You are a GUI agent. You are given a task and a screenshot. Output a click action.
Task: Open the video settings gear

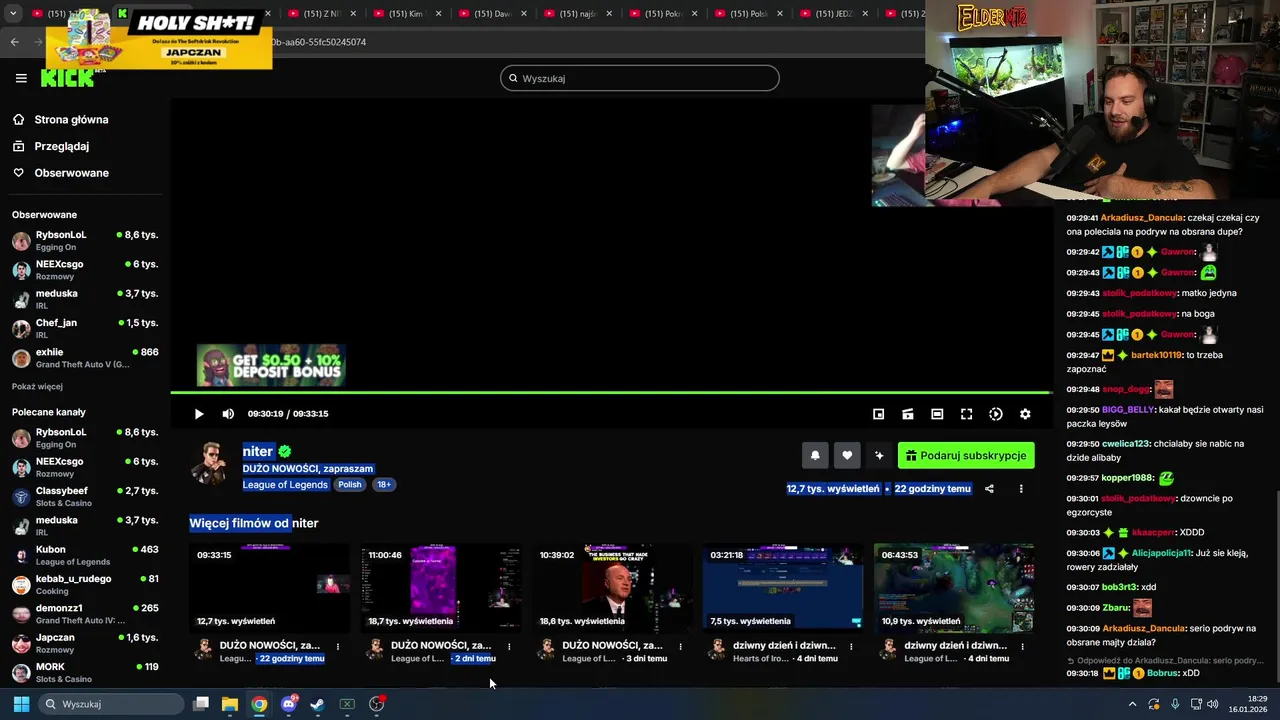pyautogui.click(x=1025, y=414)
